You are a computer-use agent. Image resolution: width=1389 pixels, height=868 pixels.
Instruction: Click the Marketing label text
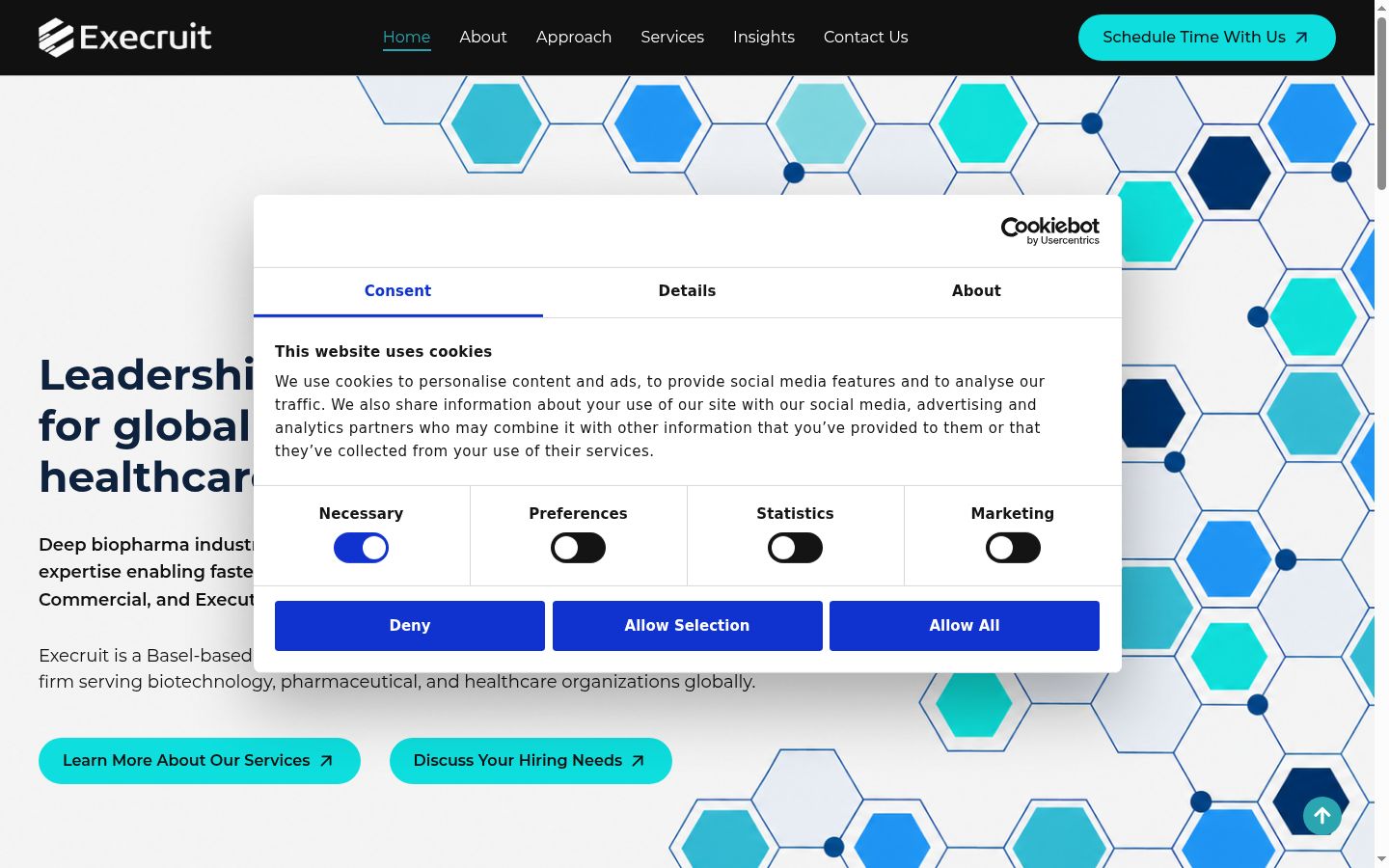[x=1013, y=514]
